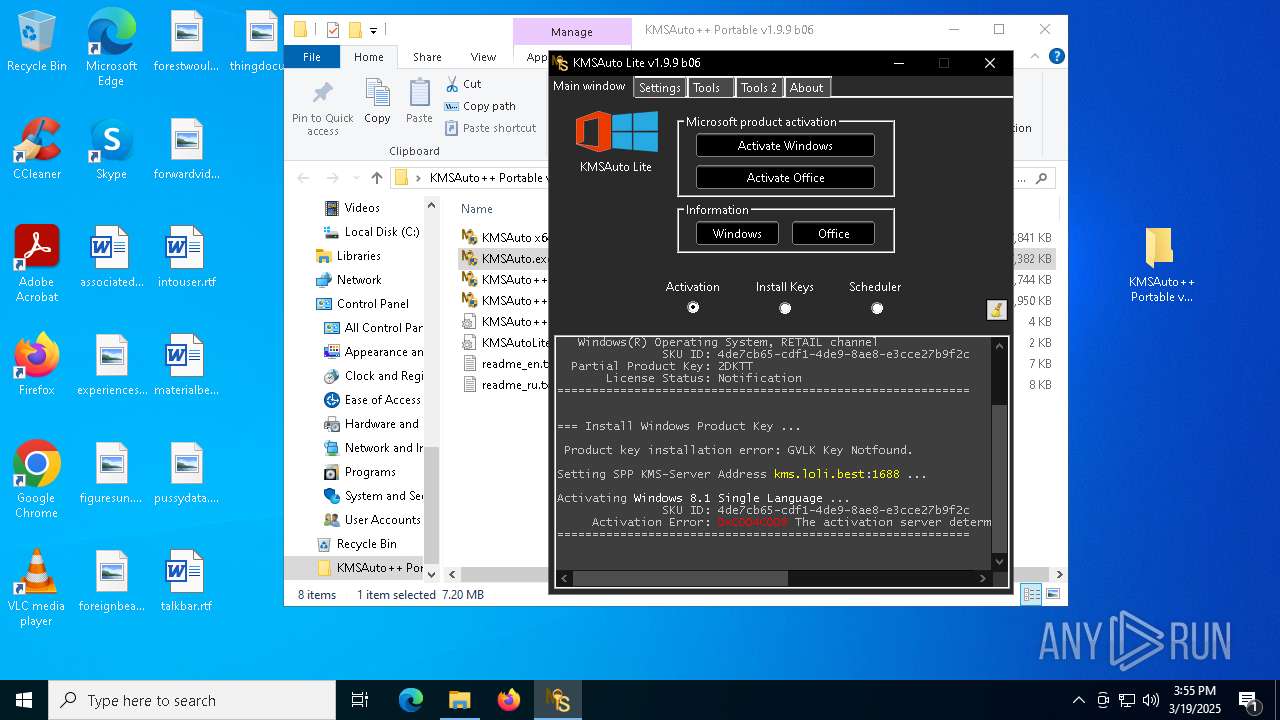Select Local Disk (C:) in navigation tree
Viewport: 1280px width, 720px height.
pos(372,232)
